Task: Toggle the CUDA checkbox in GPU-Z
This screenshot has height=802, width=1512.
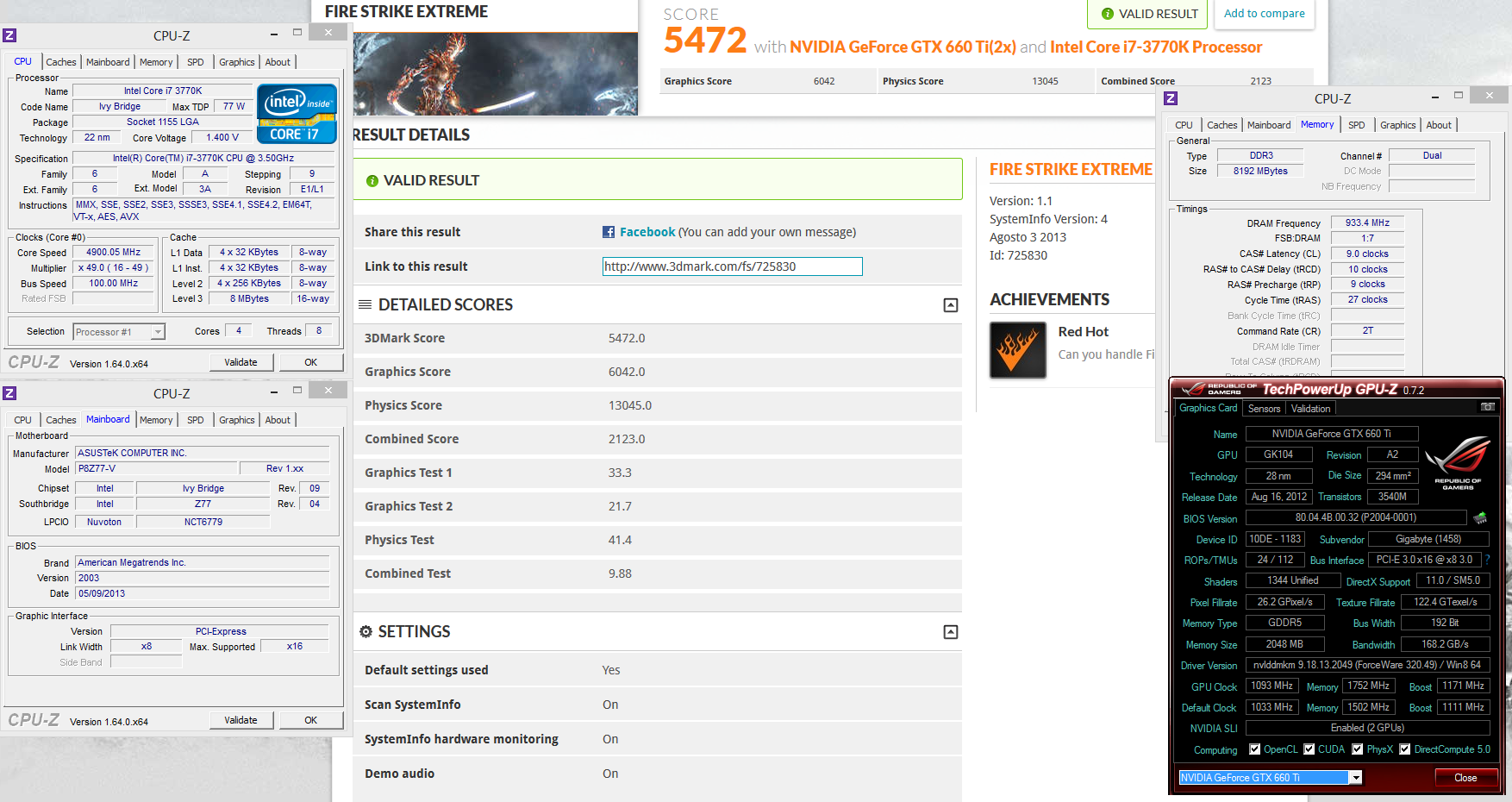Action: (x=1309, y=749)
